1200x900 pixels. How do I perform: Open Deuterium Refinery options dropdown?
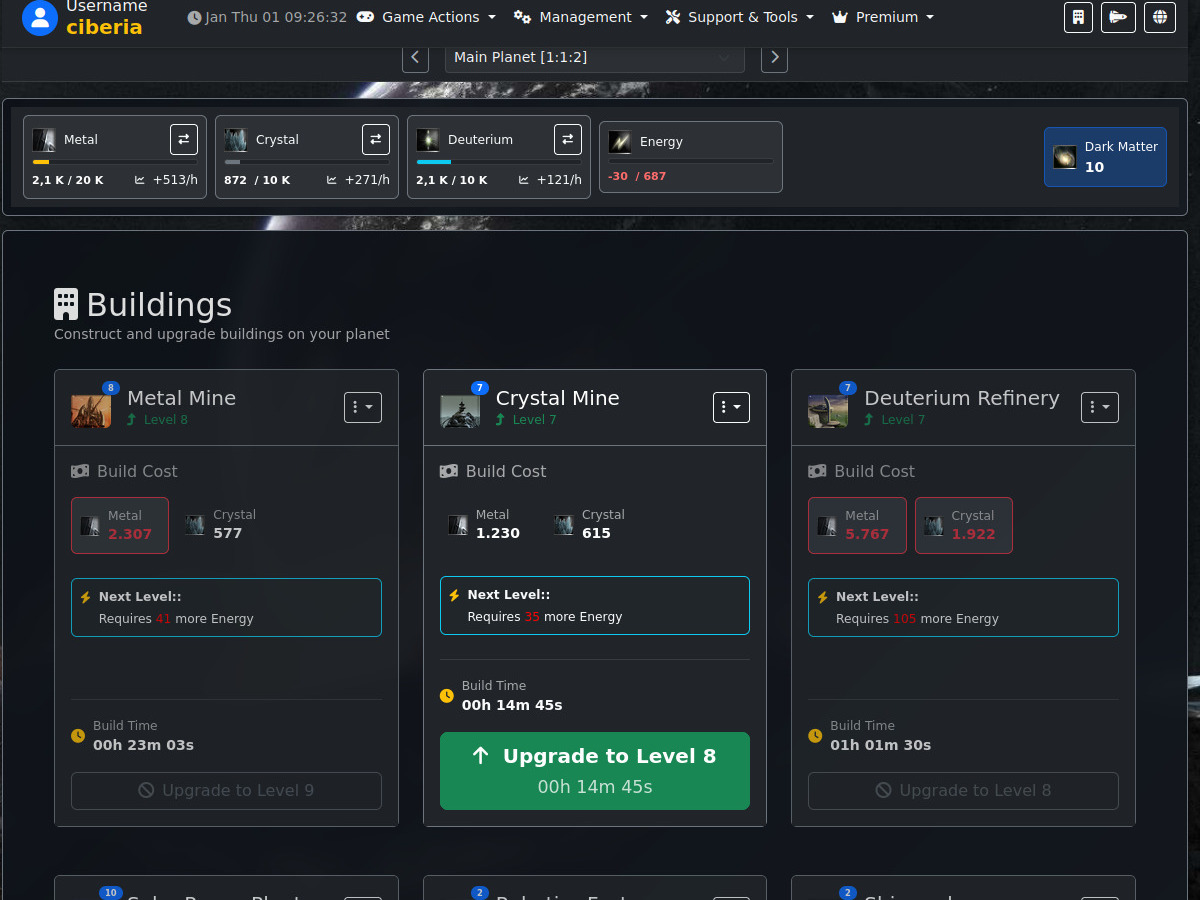pos(1099,408)
